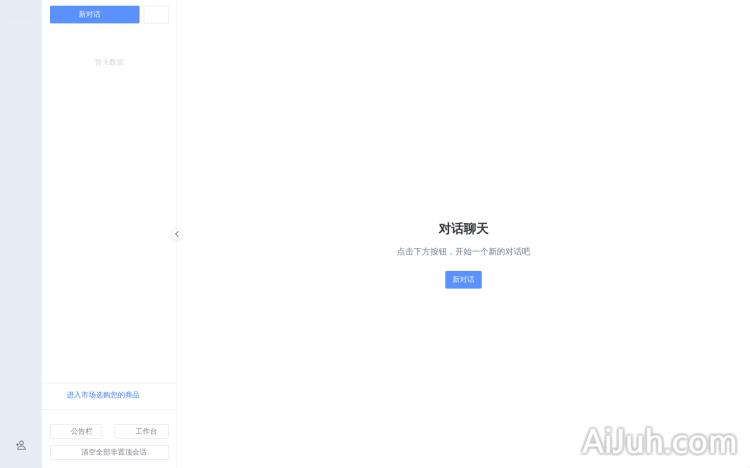The image size is (750, 468).
Task: Open the 公告栏 bulletin board
Action: click(76, 431)
